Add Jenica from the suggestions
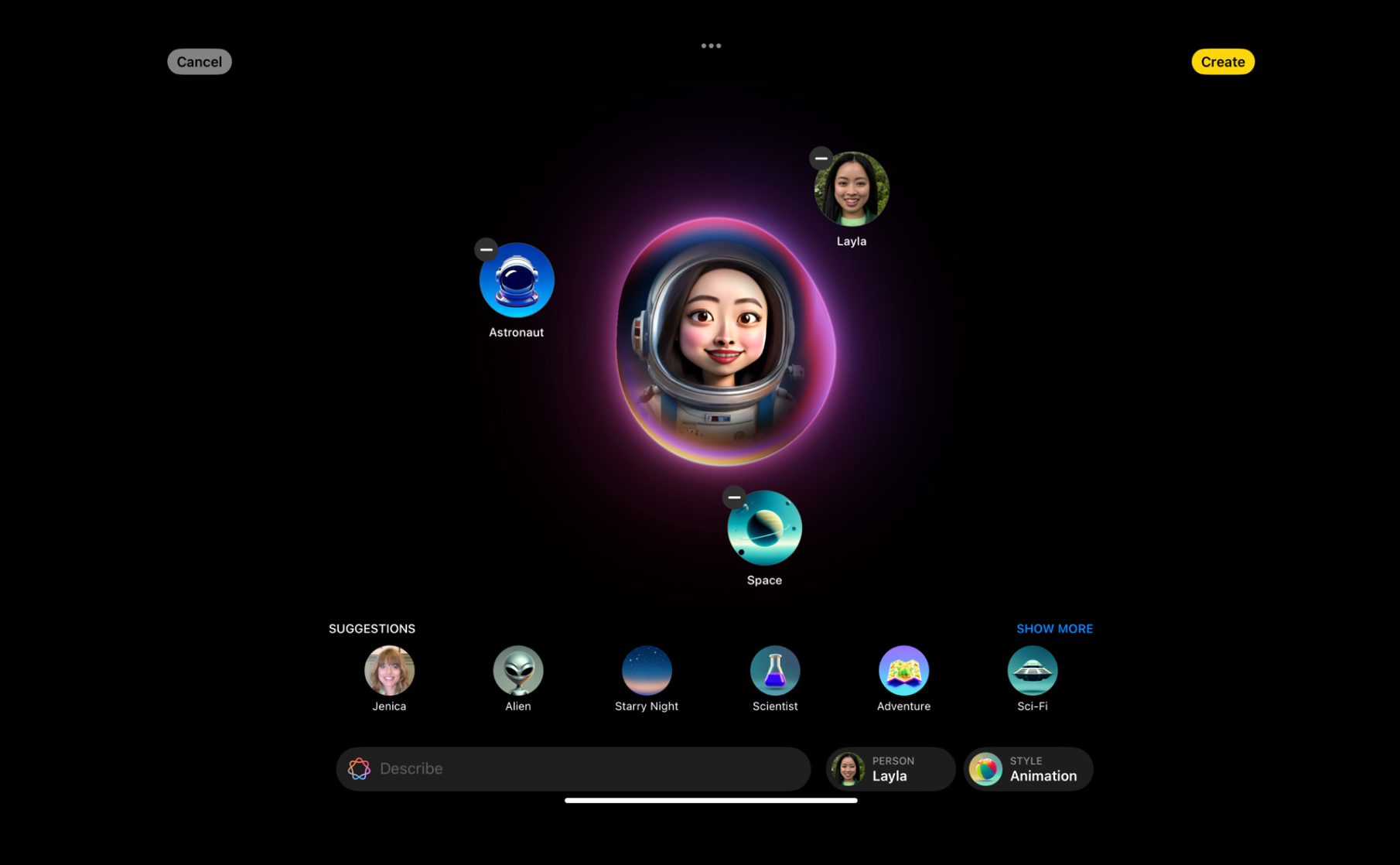1400x865 pixels. pos(389,670)
